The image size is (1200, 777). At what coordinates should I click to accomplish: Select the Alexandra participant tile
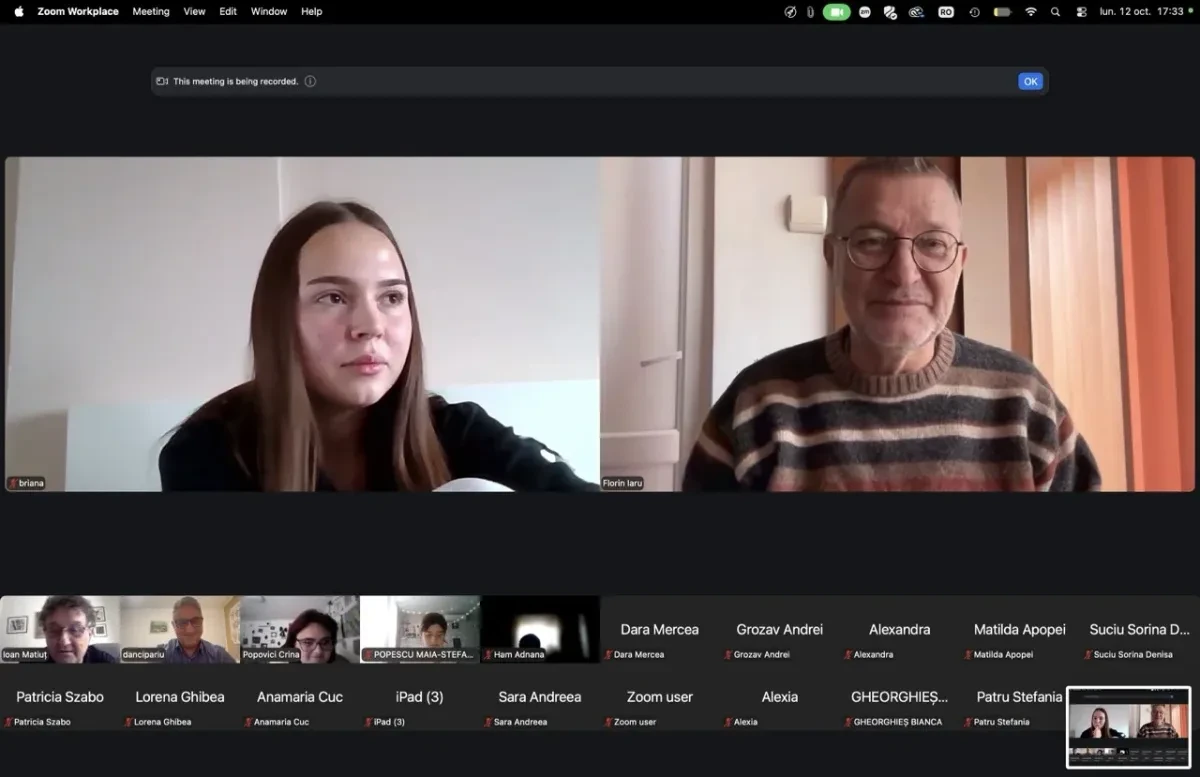point(900,630)
